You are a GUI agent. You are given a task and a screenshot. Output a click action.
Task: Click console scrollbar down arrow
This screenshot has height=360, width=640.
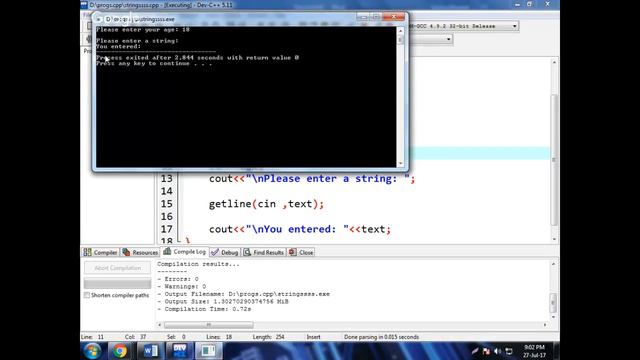tap(400, 163)
